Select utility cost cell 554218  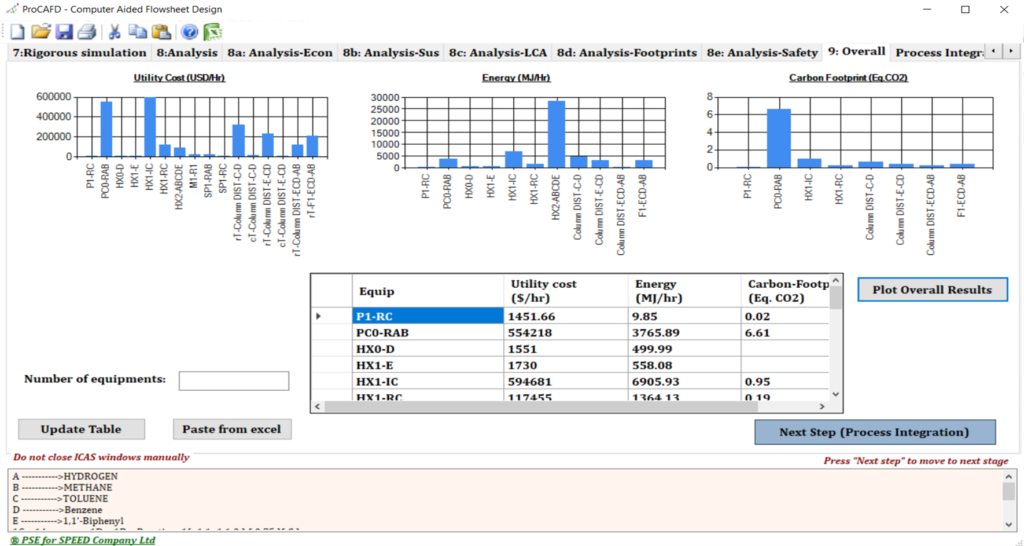pos(566,332)
